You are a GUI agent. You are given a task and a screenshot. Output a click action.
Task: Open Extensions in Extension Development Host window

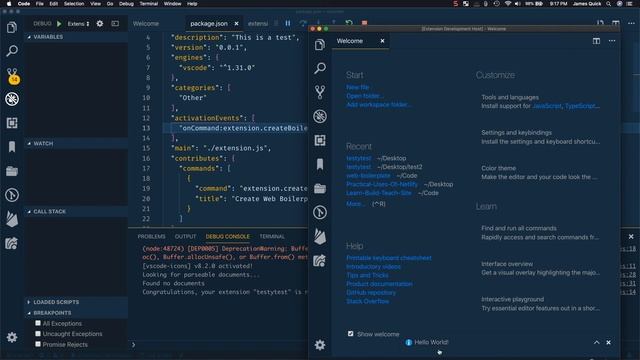coord(320,140)
